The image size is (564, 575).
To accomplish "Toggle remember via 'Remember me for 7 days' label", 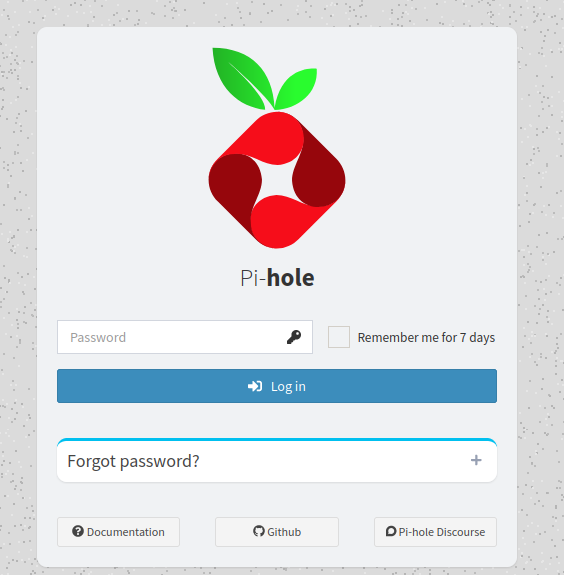I will tap(426, 337).
